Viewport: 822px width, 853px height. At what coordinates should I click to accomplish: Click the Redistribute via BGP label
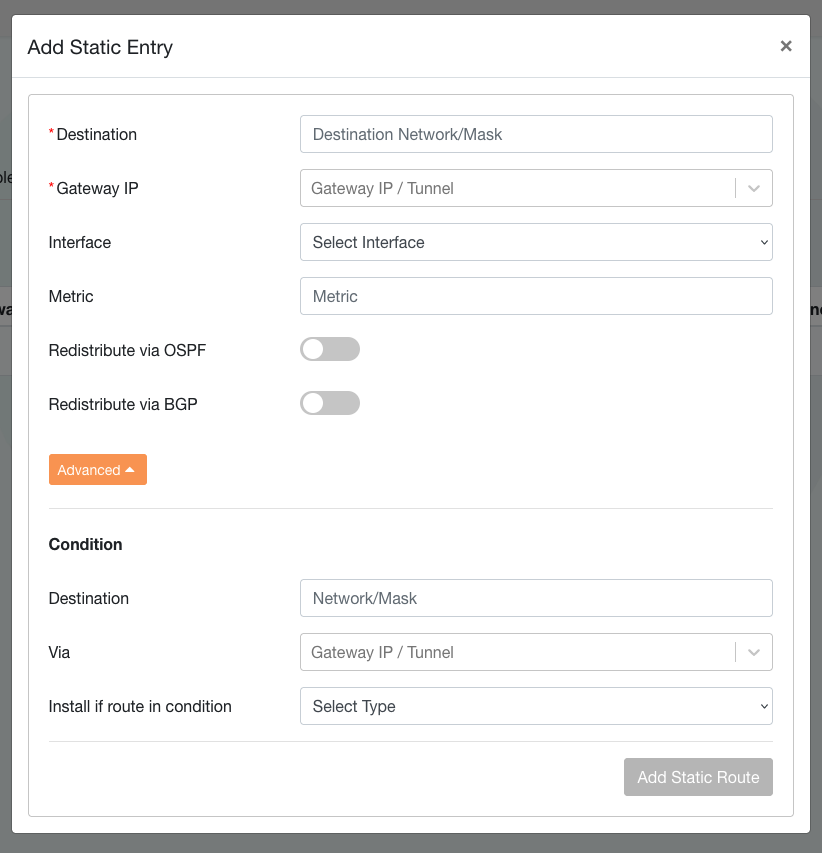pyautogui.click(x=124, y=404)
